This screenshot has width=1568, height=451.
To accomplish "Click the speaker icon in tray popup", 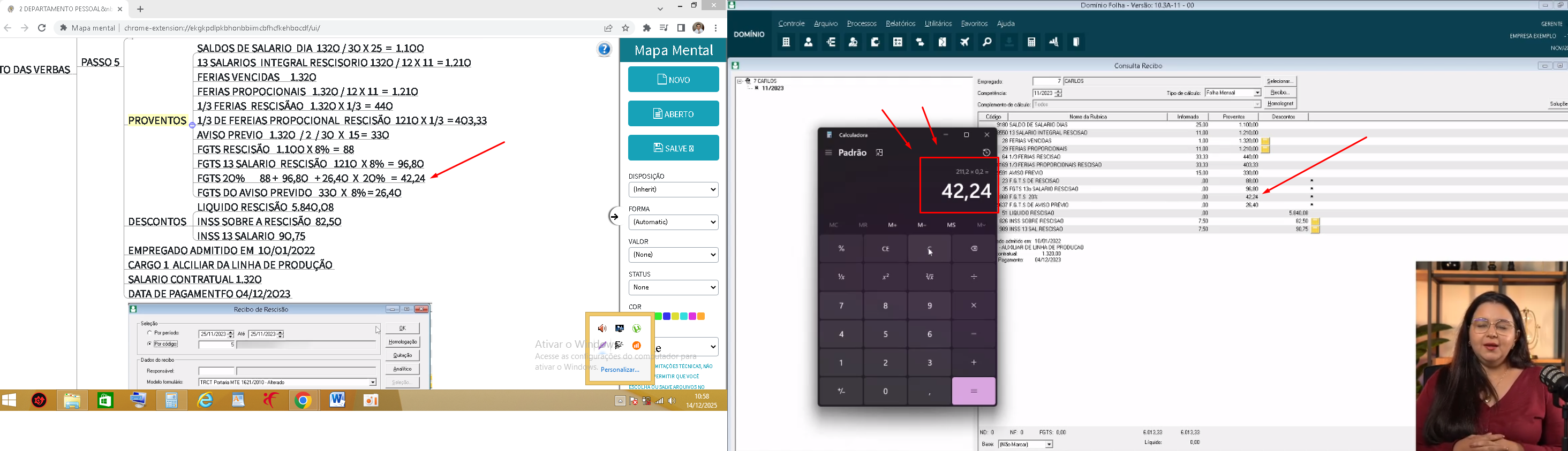I will coord(602,328).
